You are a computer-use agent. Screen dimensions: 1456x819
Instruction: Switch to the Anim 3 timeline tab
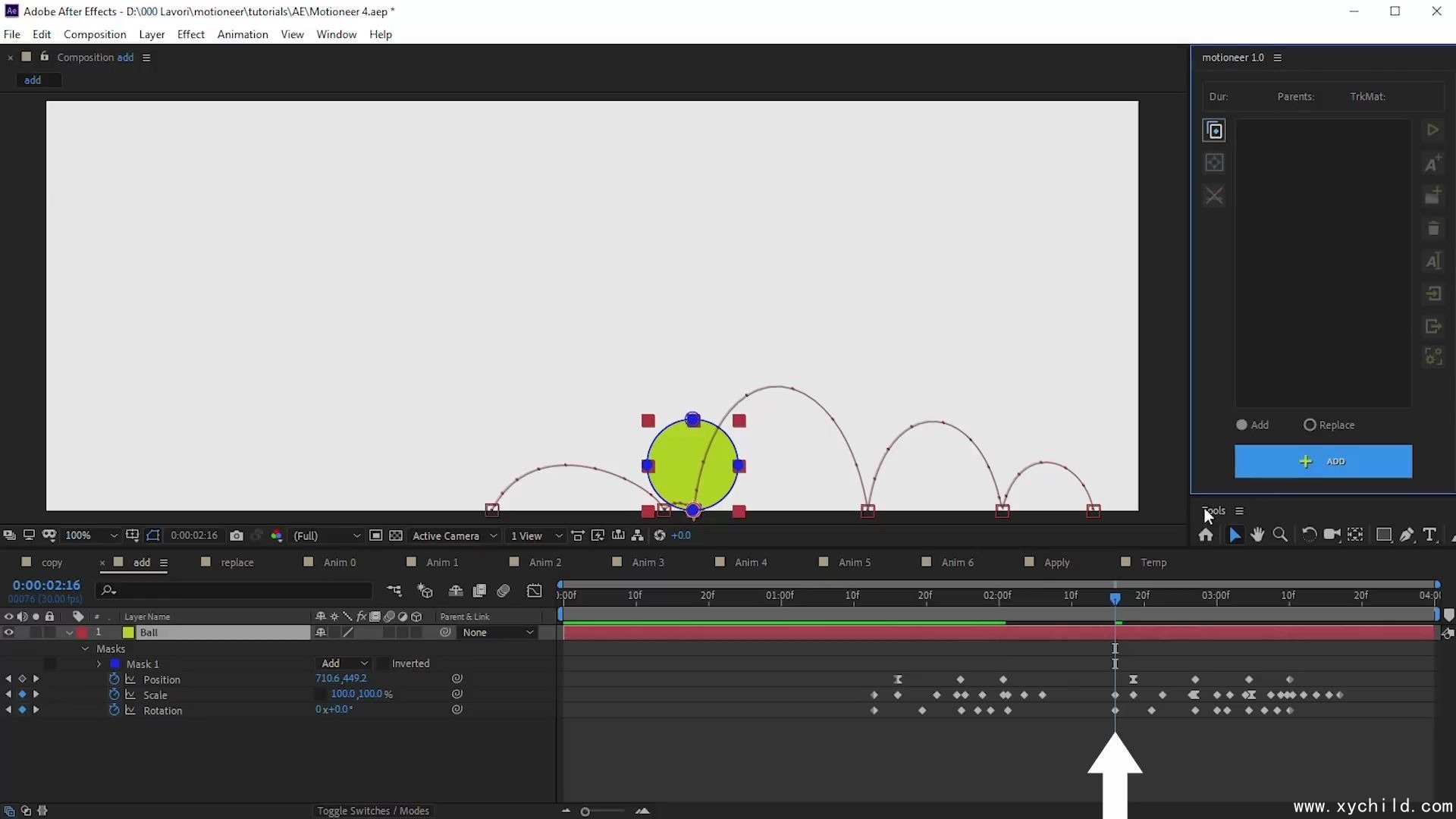tap(648, 563)
